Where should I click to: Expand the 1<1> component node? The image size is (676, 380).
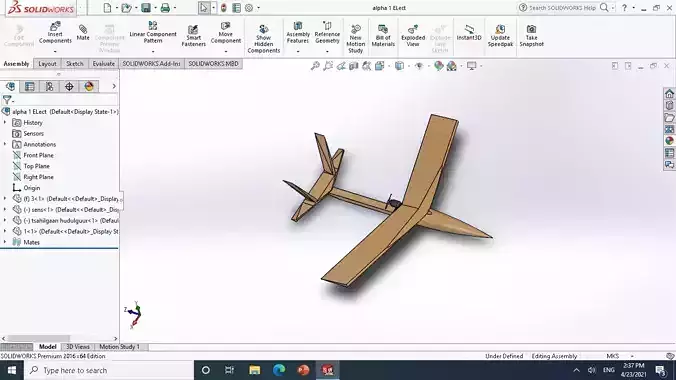[5, 231]
